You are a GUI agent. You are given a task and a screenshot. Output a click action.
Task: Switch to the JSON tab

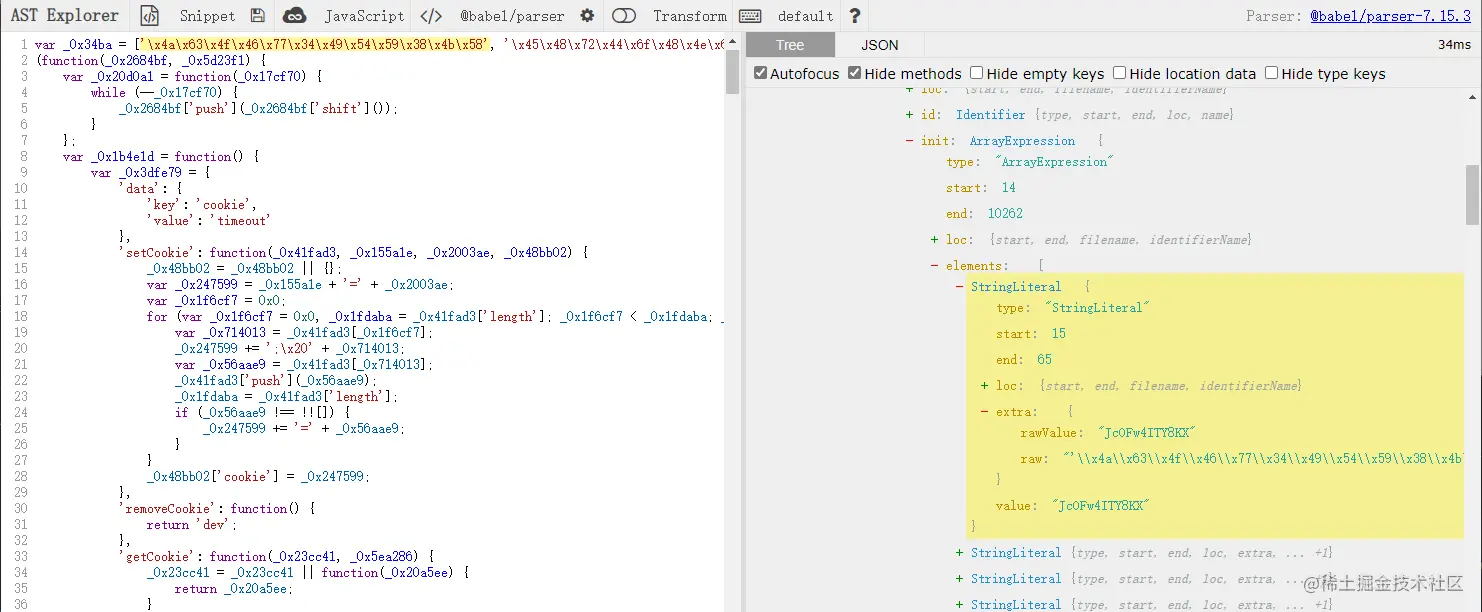880,45
